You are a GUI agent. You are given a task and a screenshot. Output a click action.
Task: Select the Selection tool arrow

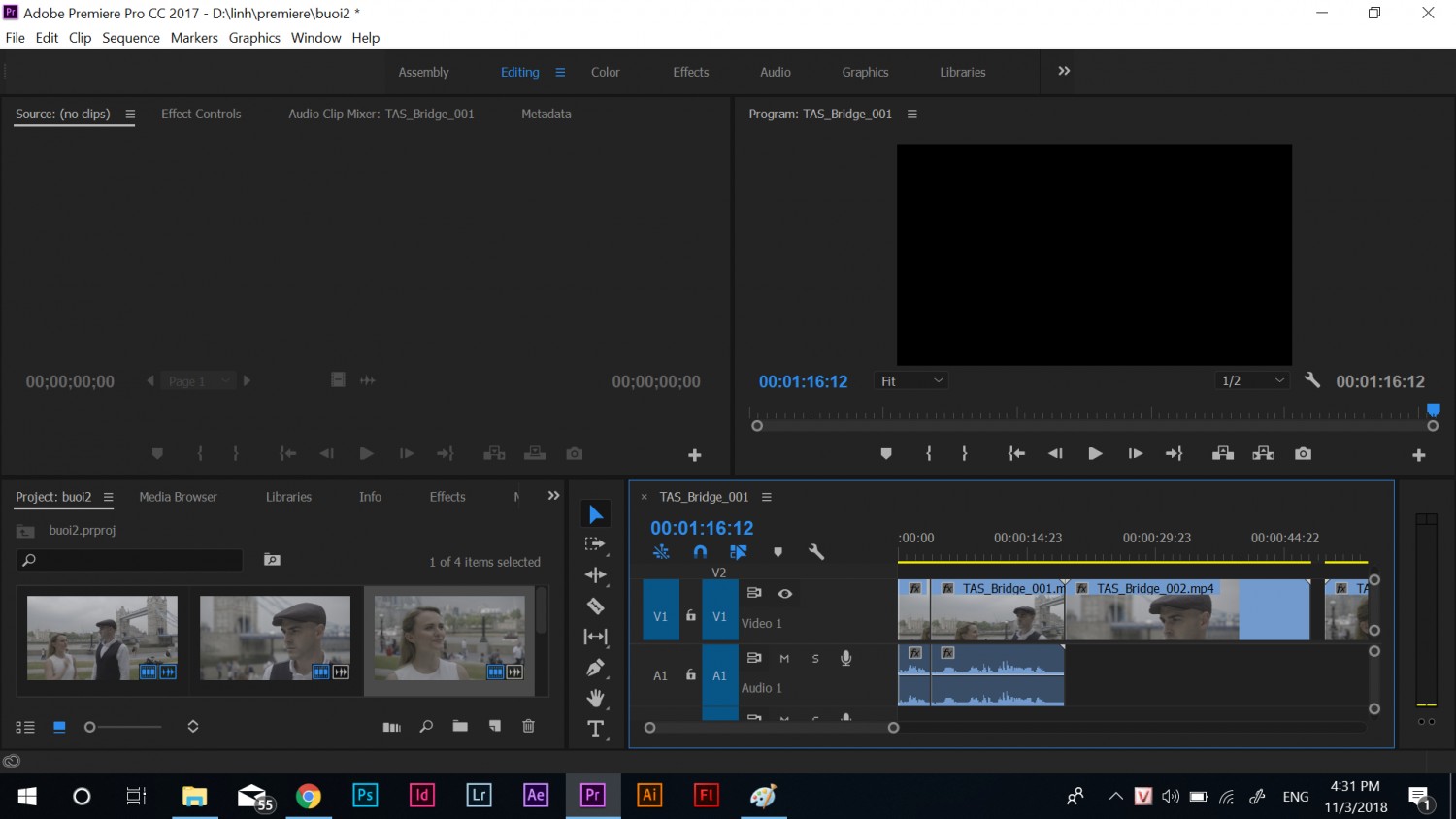596,514
